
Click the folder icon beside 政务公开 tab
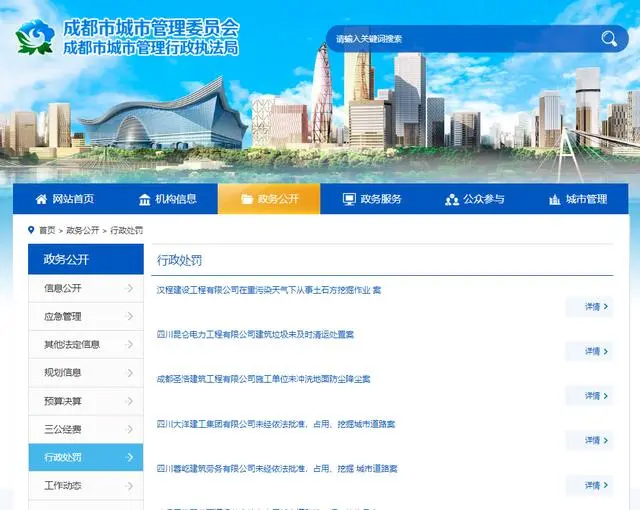[x=247, y=199]
